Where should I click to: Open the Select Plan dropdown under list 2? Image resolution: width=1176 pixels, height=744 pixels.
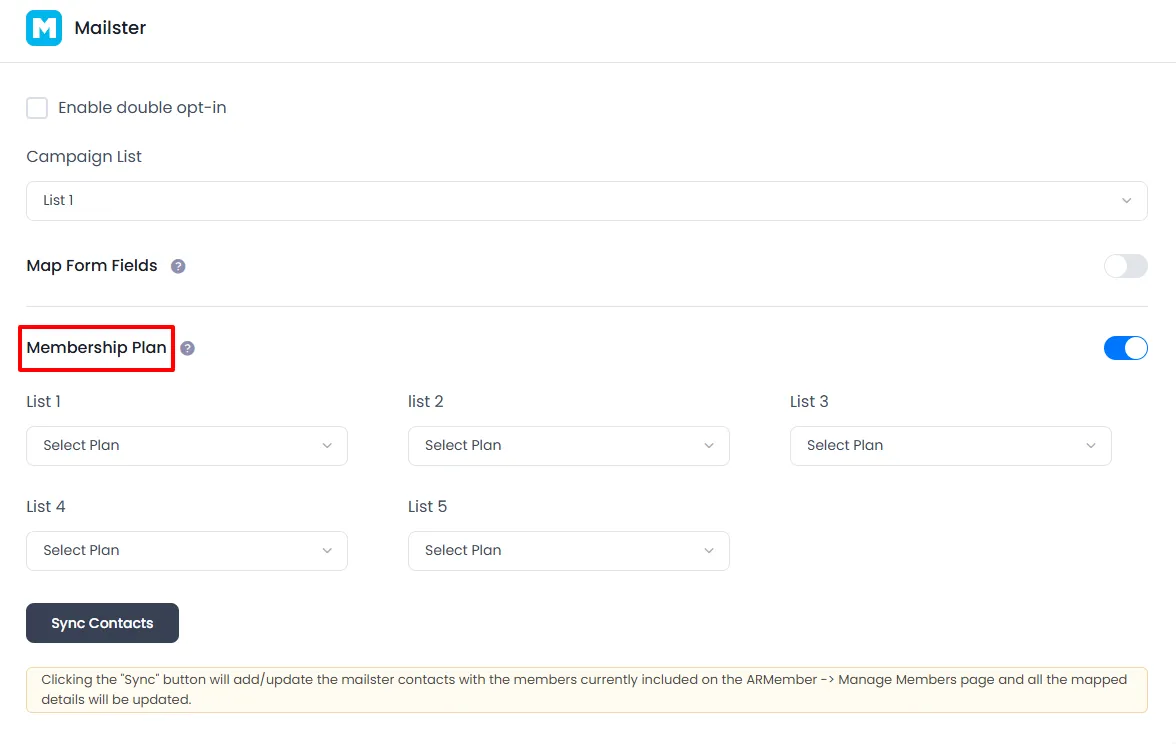[x=568, y=445]
